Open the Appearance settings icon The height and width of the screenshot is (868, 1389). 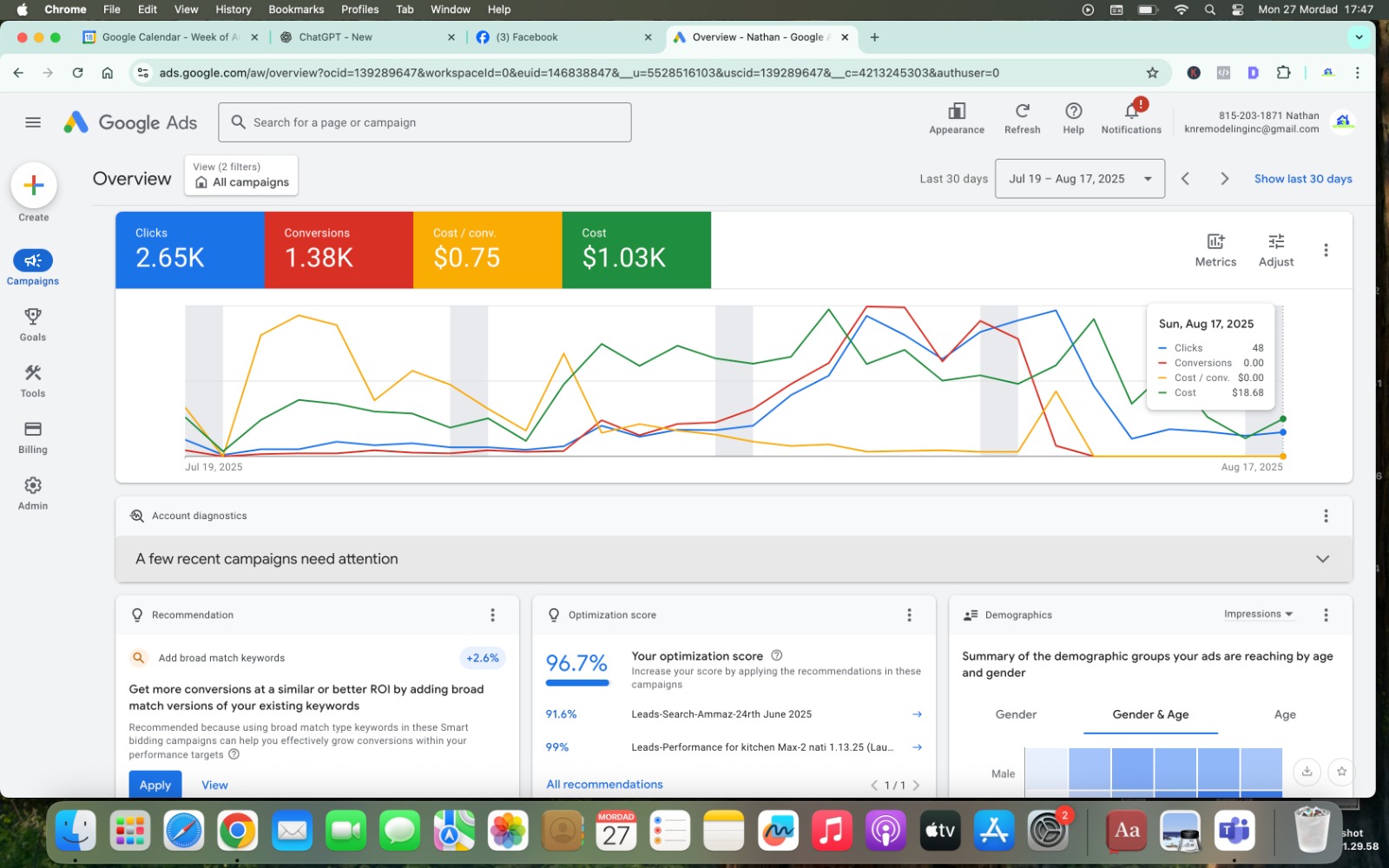(957, 112)
